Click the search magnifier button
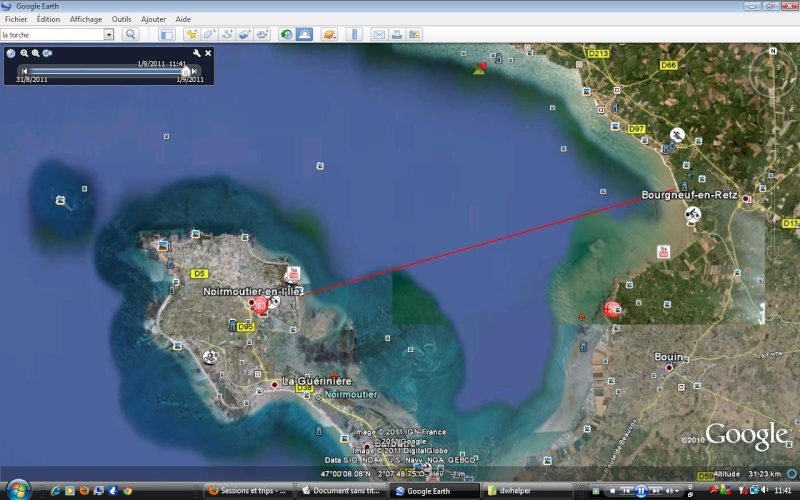Image resolution: width=800 pixels, height=500 pixels. (x=131, y=34)
